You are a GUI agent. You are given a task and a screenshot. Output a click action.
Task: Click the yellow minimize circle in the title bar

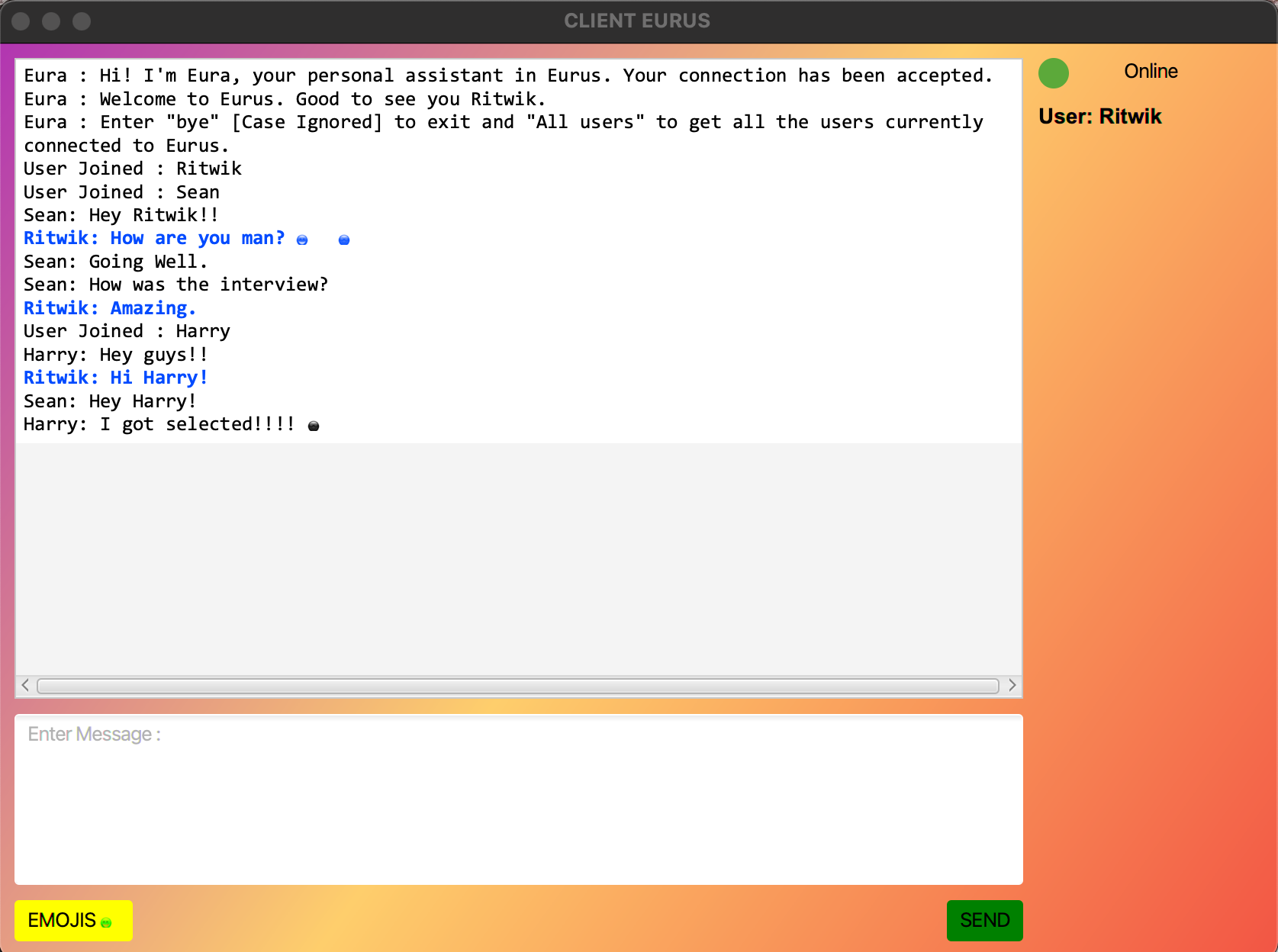51,21
